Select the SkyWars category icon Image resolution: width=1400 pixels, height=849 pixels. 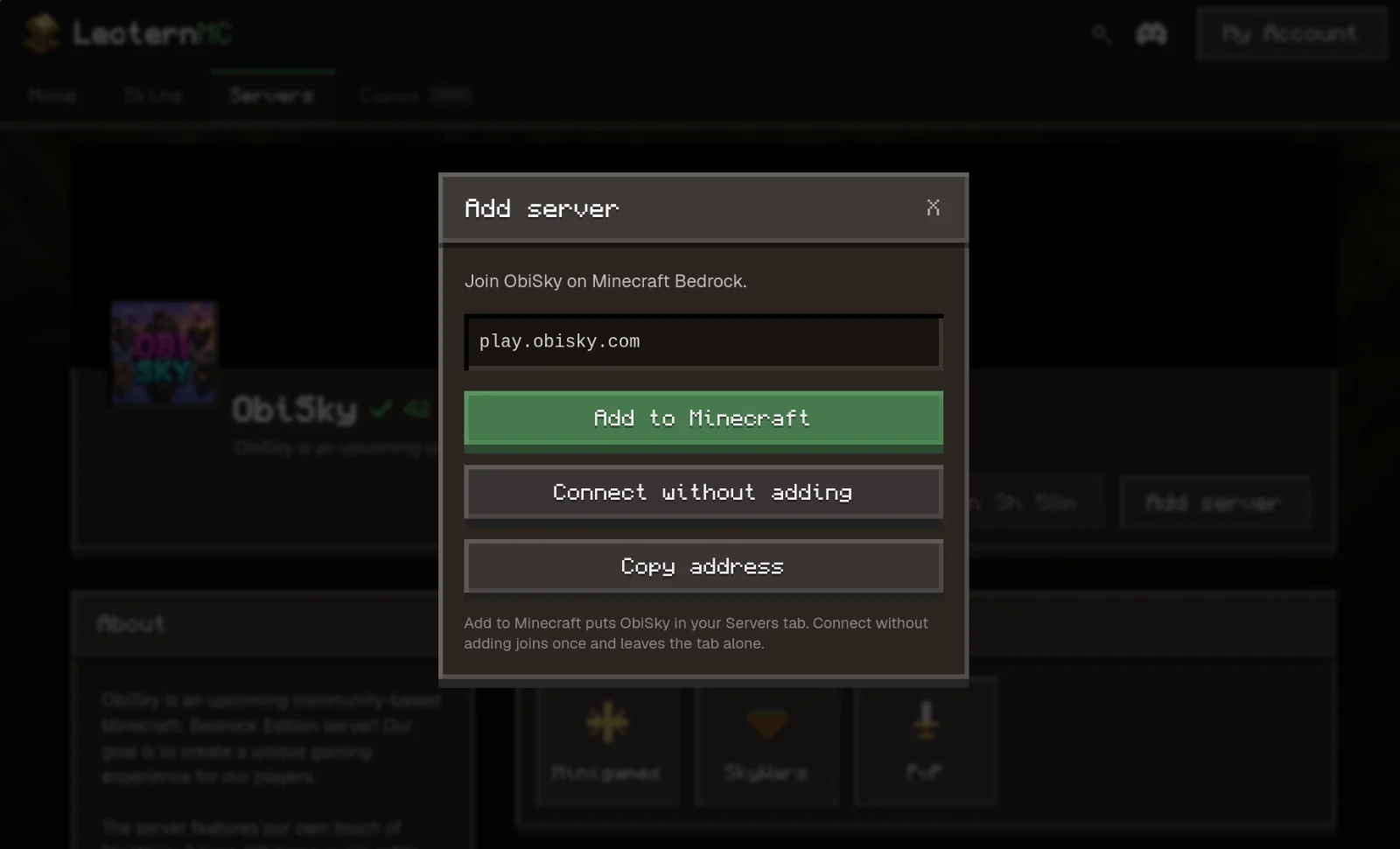pos(766,723)
